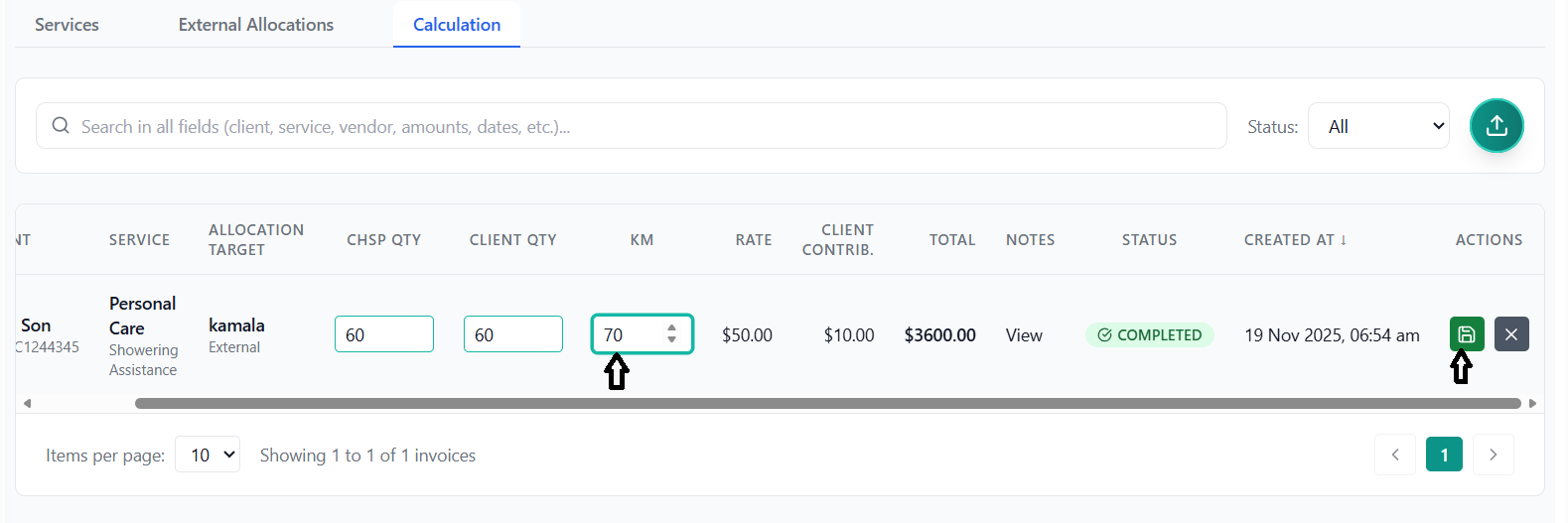Open the External Allocations tab

pos(256,25)
